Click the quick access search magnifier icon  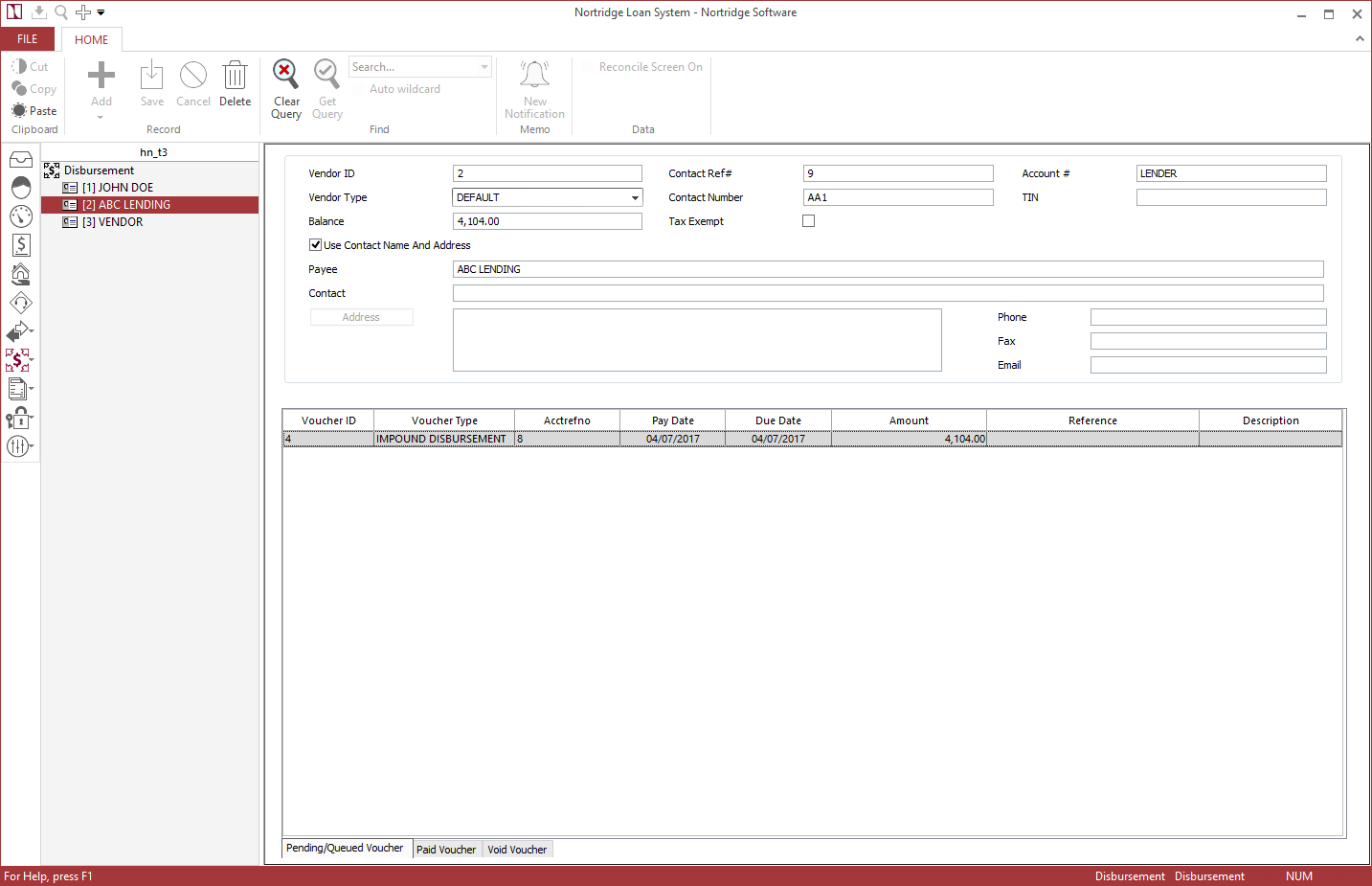tap(61, 12)
